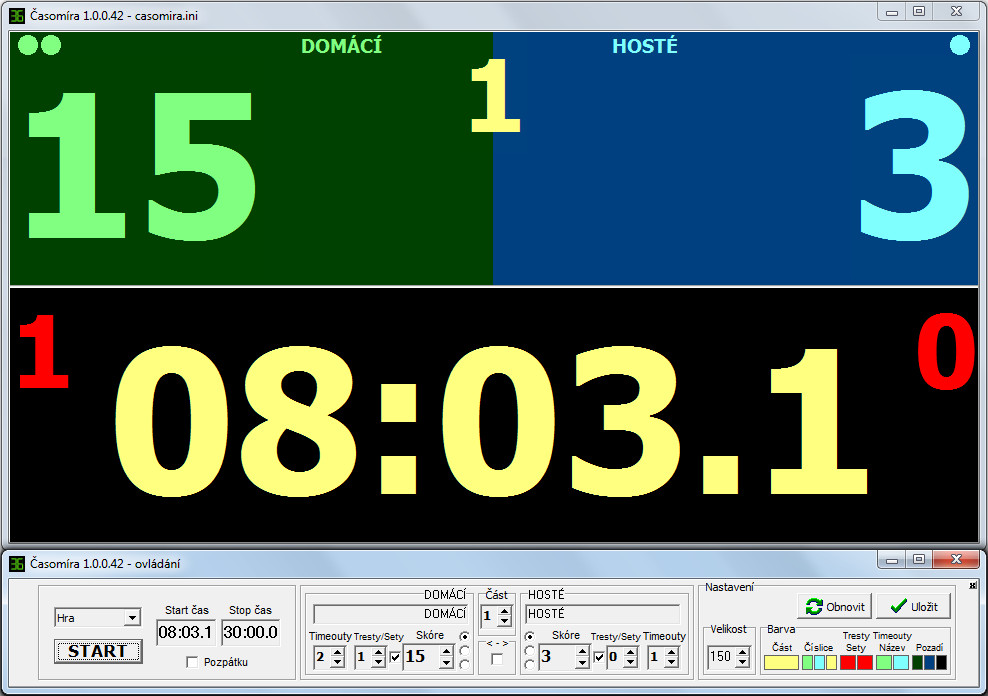The height and width of the screenshot is (696, 988).
Task: Open the cyan Číslice color swatch
Action: 819,663
